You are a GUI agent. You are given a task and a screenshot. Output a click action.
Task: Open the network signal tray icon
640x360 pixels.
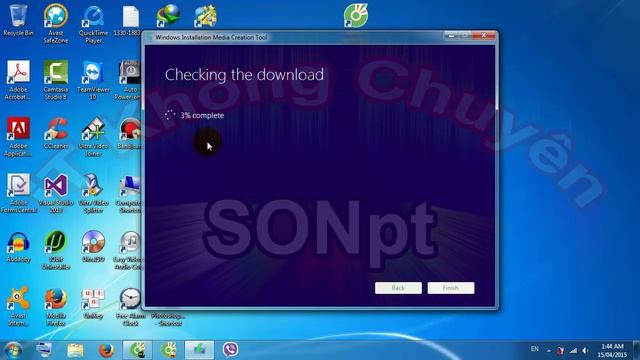coord(573,350)
